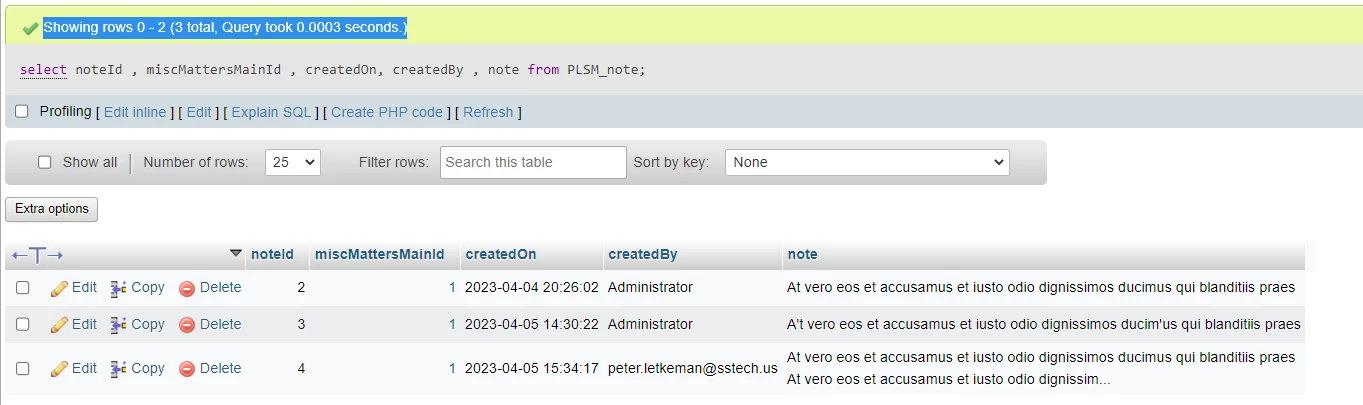Open the Explain SQL link
1363x405 pixels.
tap(272, 112)
